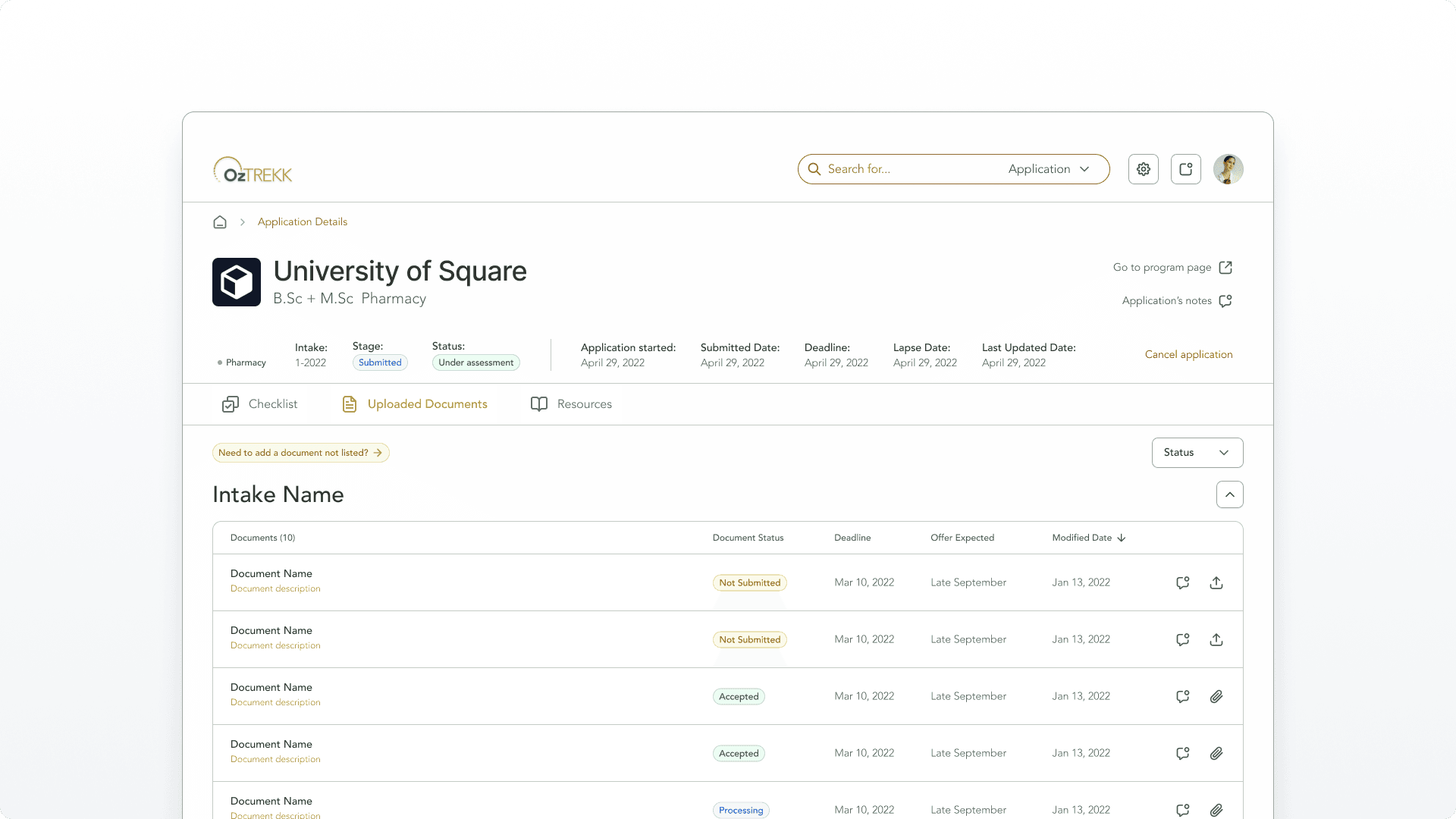1456x819 pixels.
Task: Open the Status filter dropdown
Action: (x=1197, y=453)
